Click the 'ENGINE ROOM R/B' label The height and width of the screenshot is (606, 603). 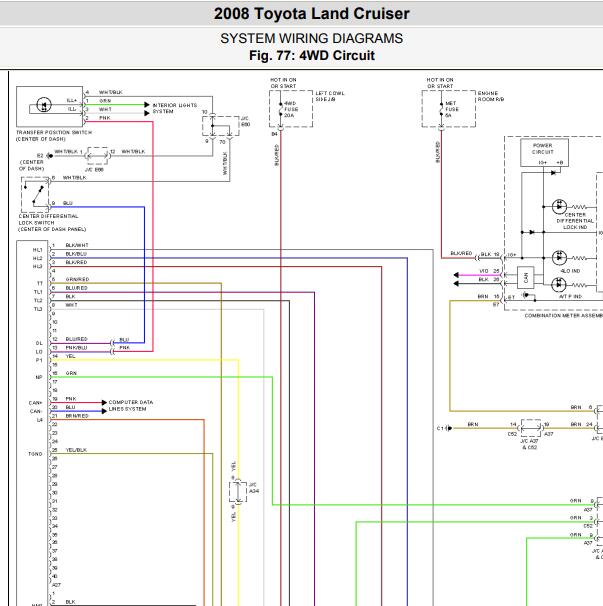491,96
